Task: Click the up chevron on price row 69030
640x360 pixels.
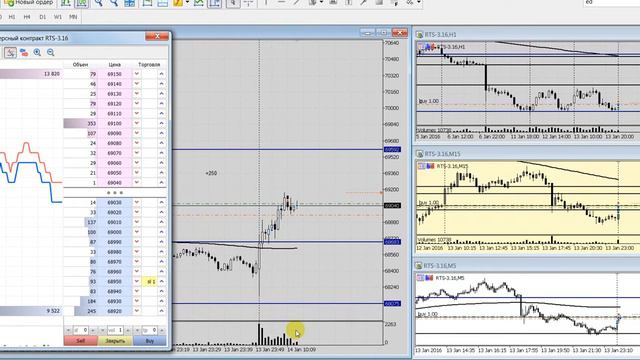Action: click(x=162, y=202)
